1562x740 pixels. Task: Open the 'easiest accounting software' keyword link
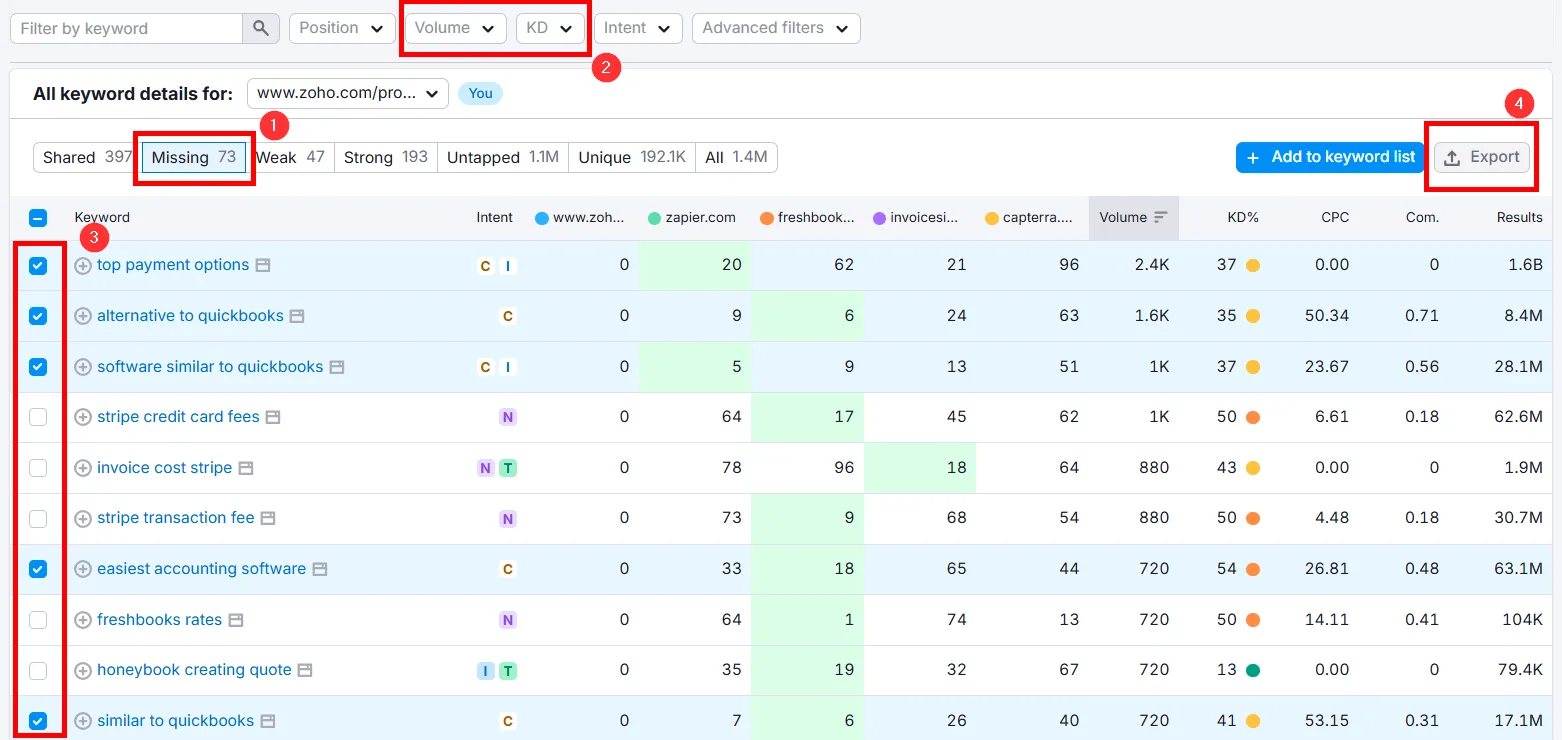201,569
